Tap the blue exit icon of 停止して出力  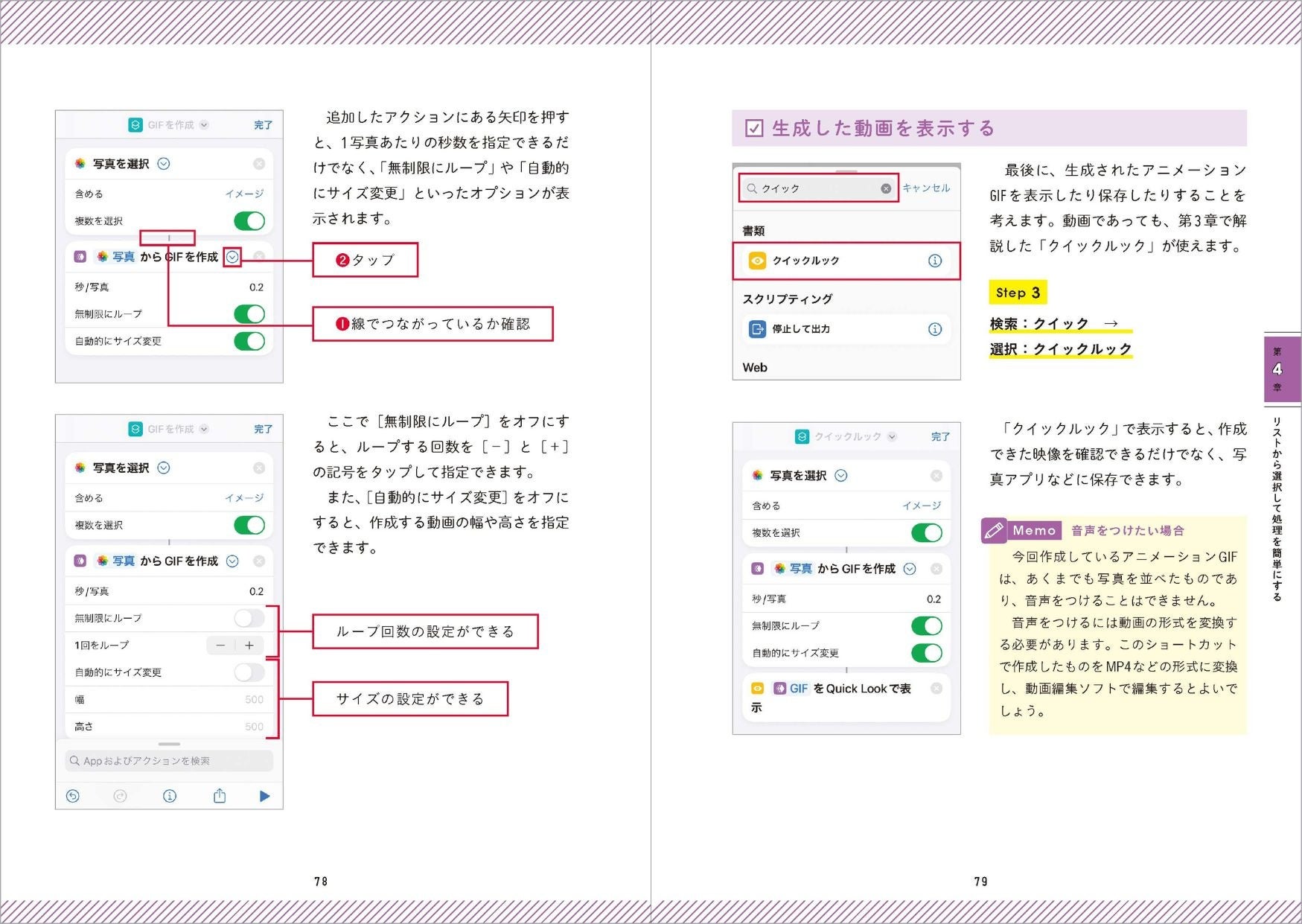tap(757, 329)
